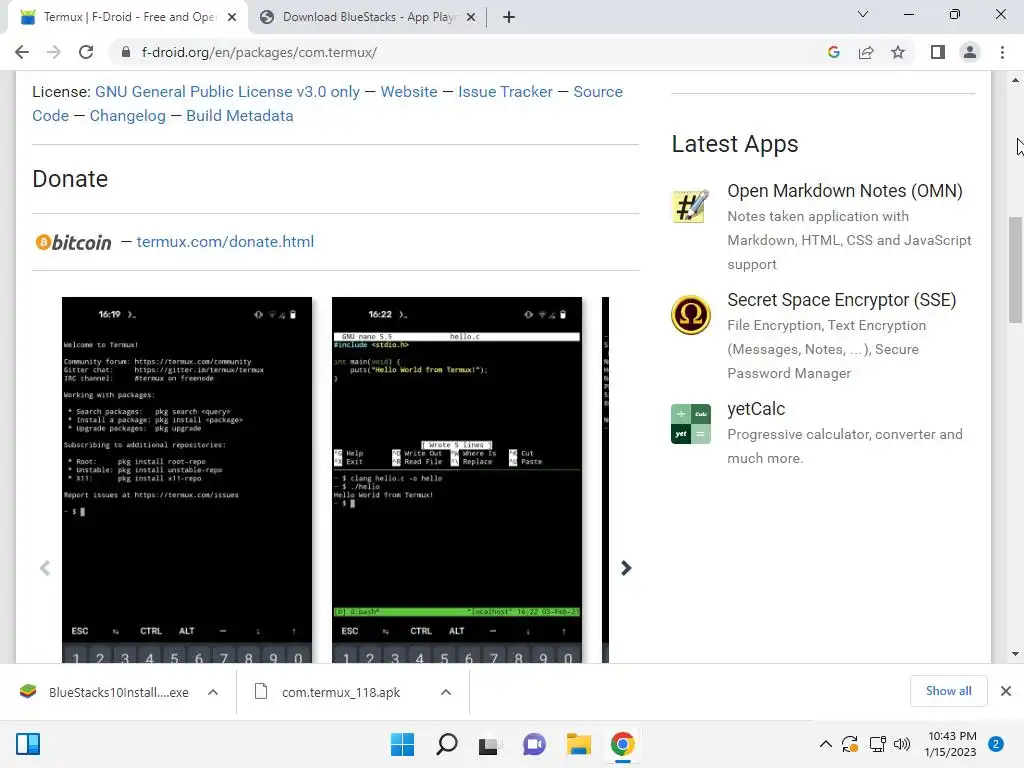1024x768 pixels.
Task: Open the Chrome profile menu
Action: 970,52
